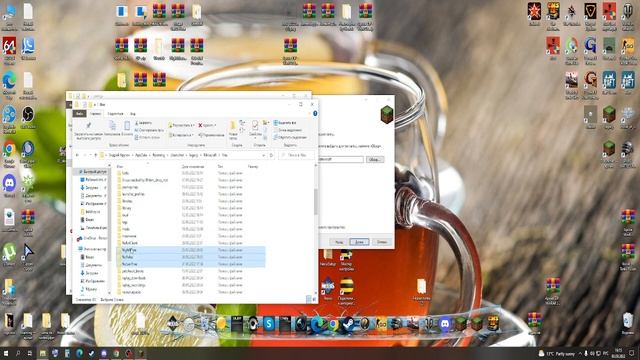Refresh the Explorer address bar location

pyautogui.click(x=271, y=155)
